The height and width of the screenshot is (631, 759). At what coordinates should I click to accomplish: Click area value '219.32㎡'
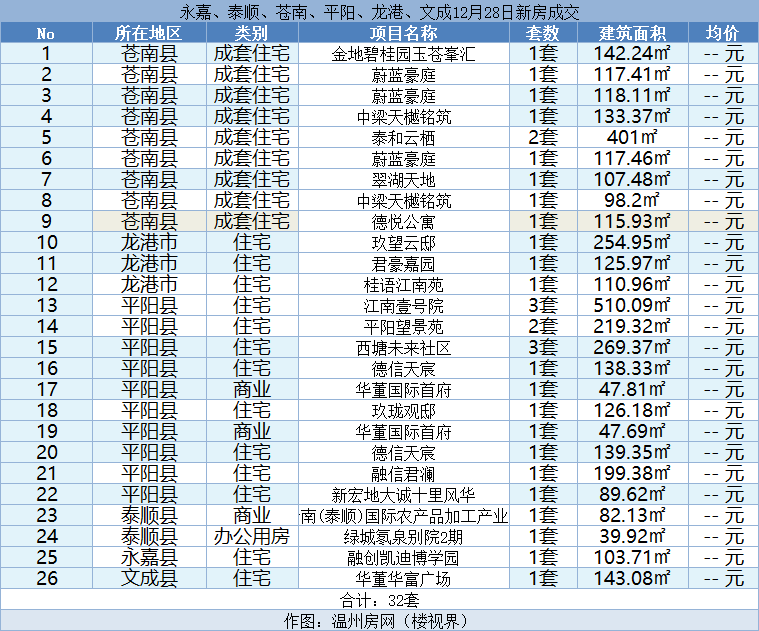coord(632,326)
